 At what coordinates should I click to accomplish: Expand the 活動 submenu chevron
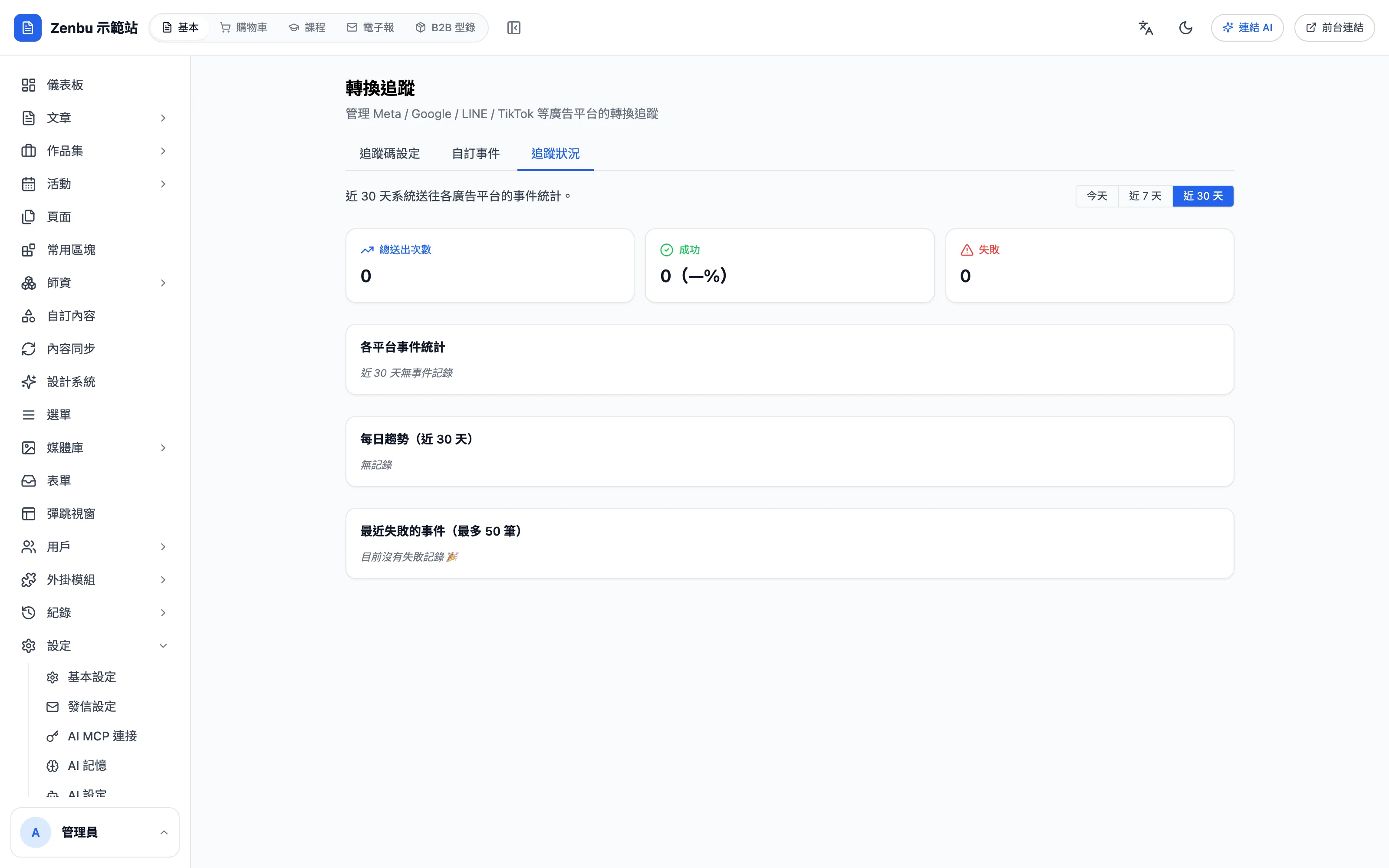pos(163,184)
